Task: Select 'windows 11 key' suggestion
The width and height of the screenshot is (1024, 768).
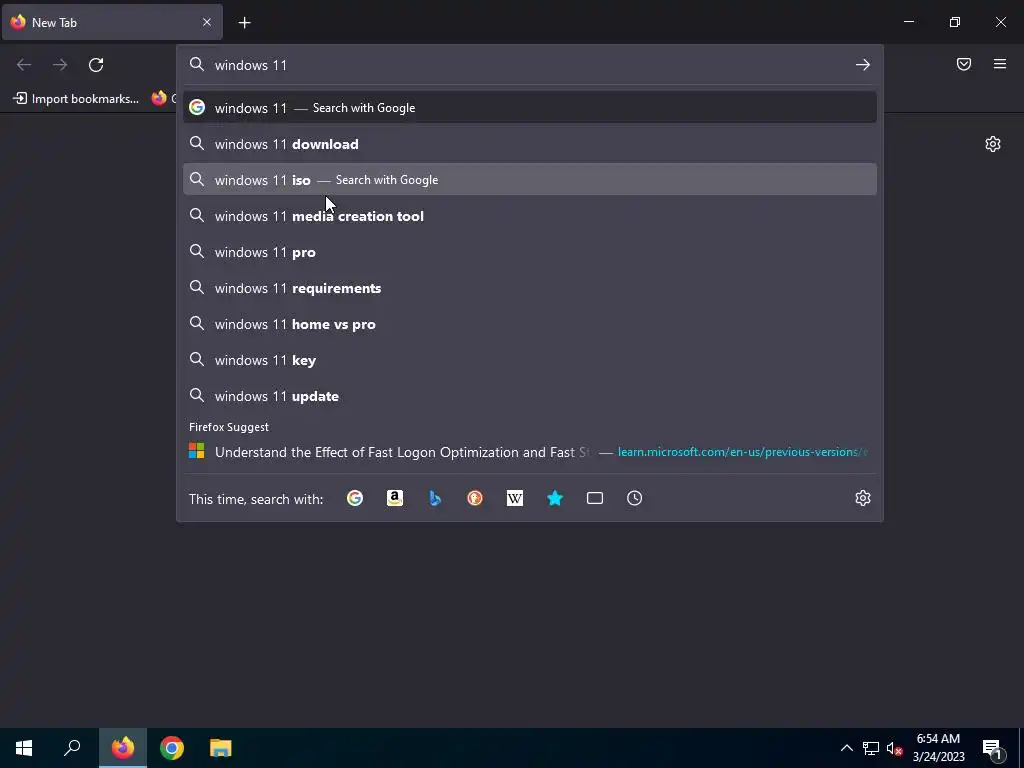Action: [530, 360]
